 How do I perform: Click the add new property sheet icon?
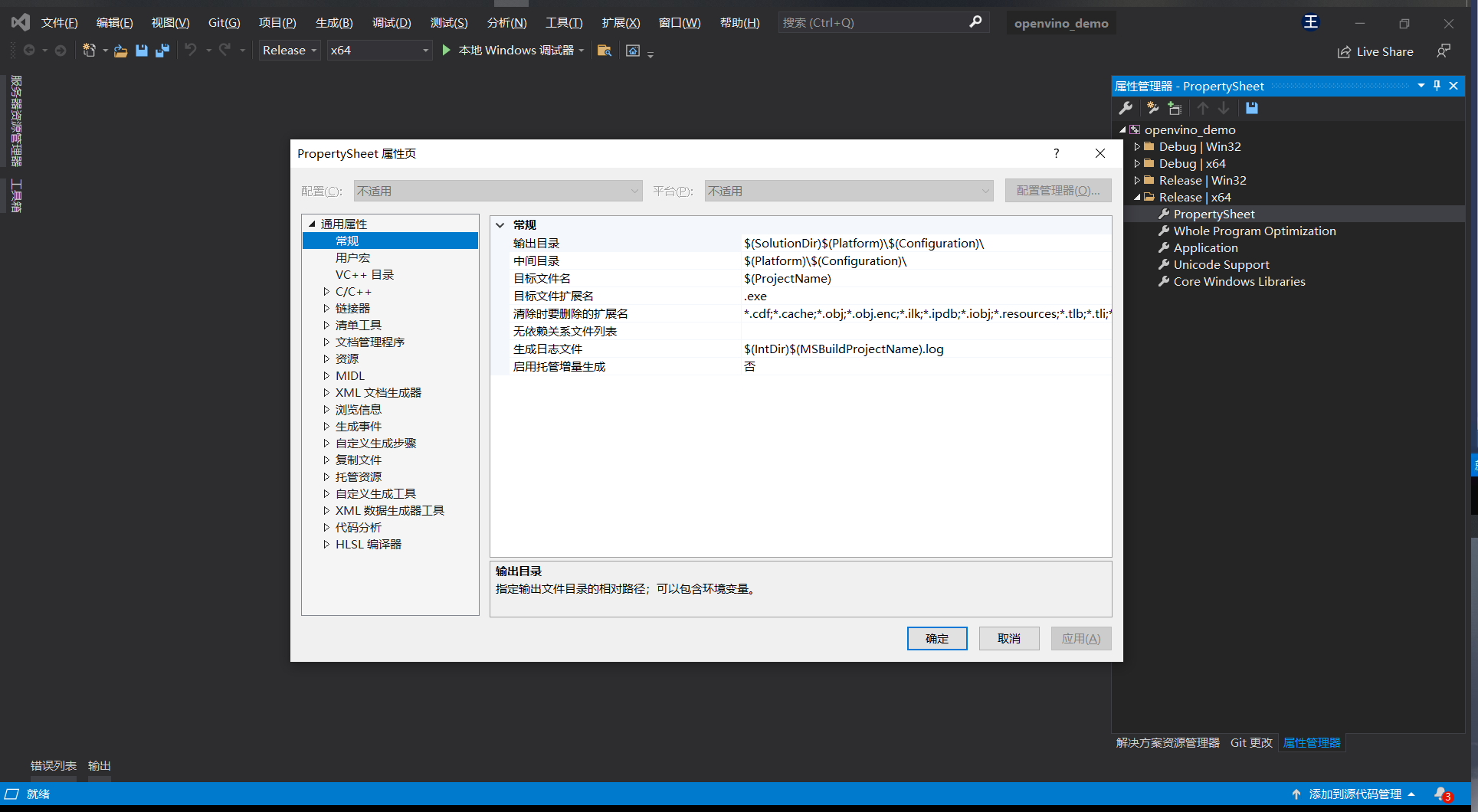coord(1152,108)
